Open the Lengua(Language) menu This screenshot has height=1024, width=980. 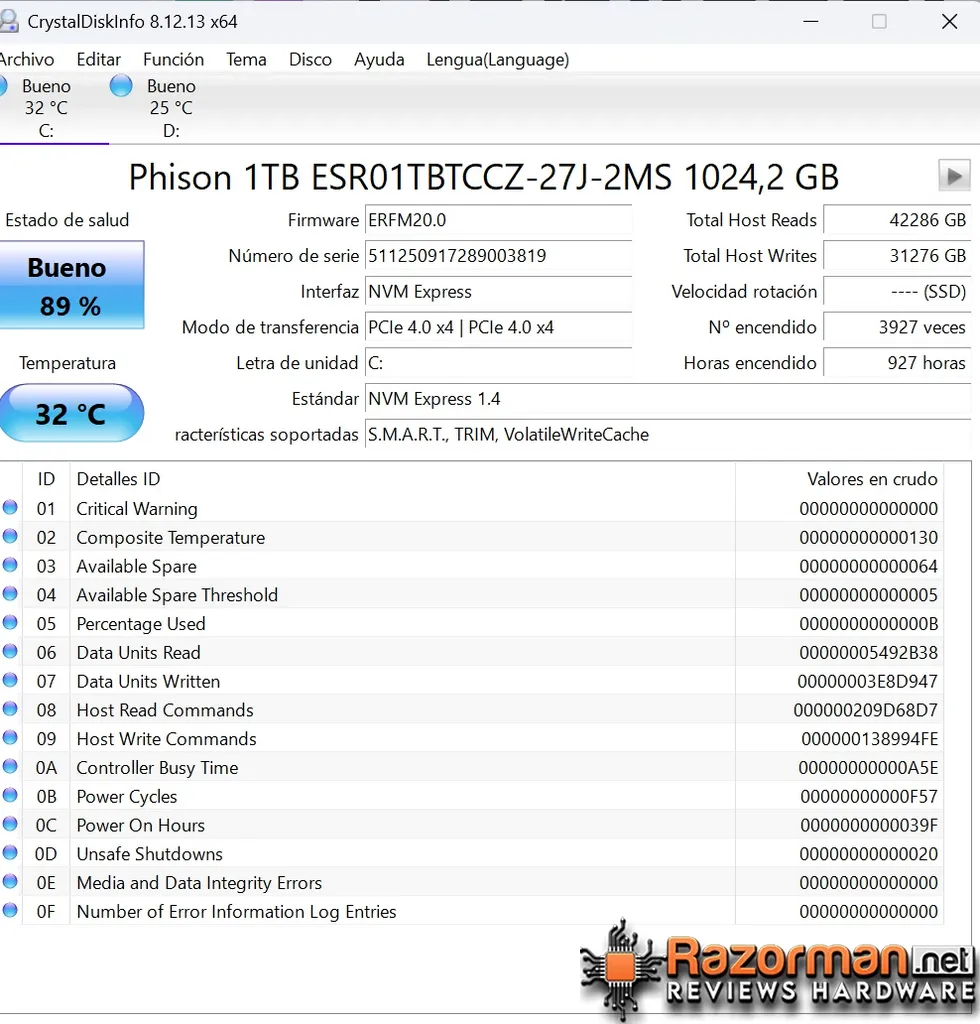[x=498, y=59]
